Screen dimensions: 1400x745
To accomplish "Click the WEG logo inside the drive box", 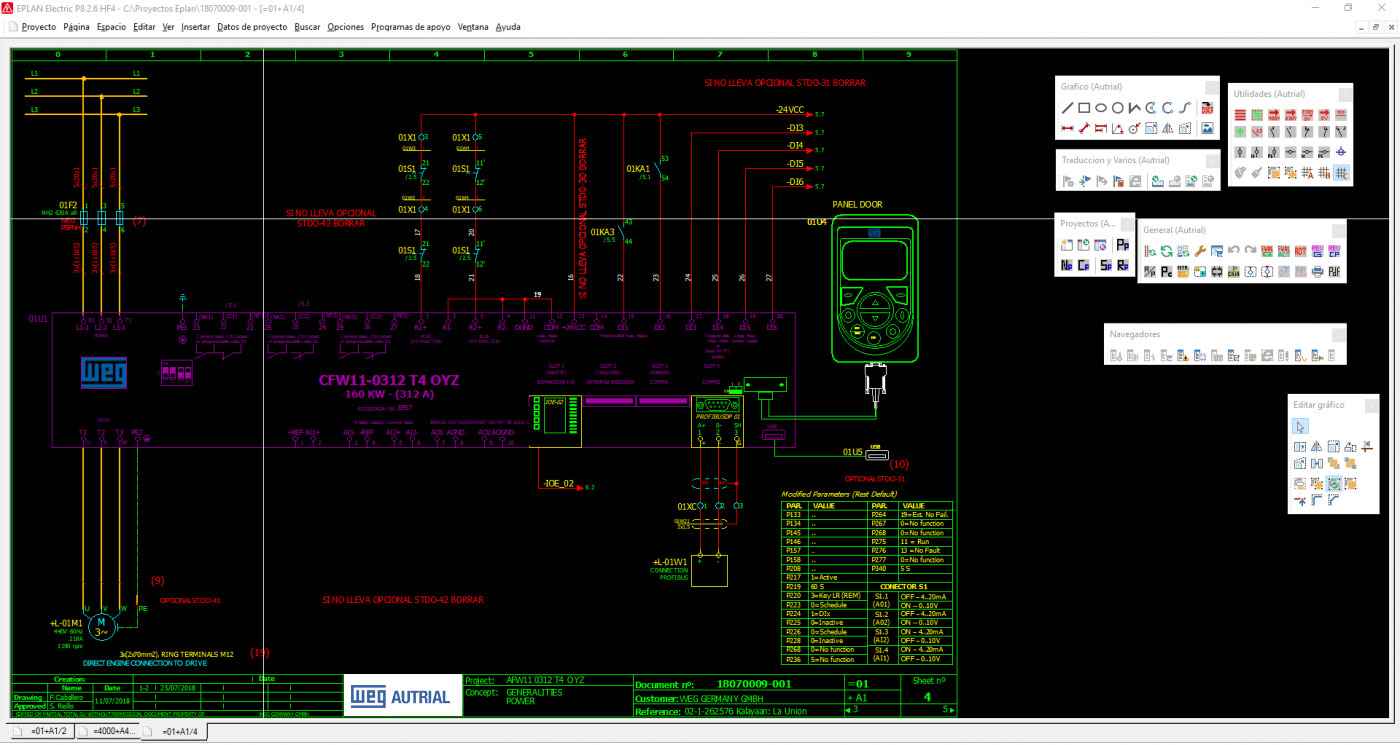I will click(105, 374).
